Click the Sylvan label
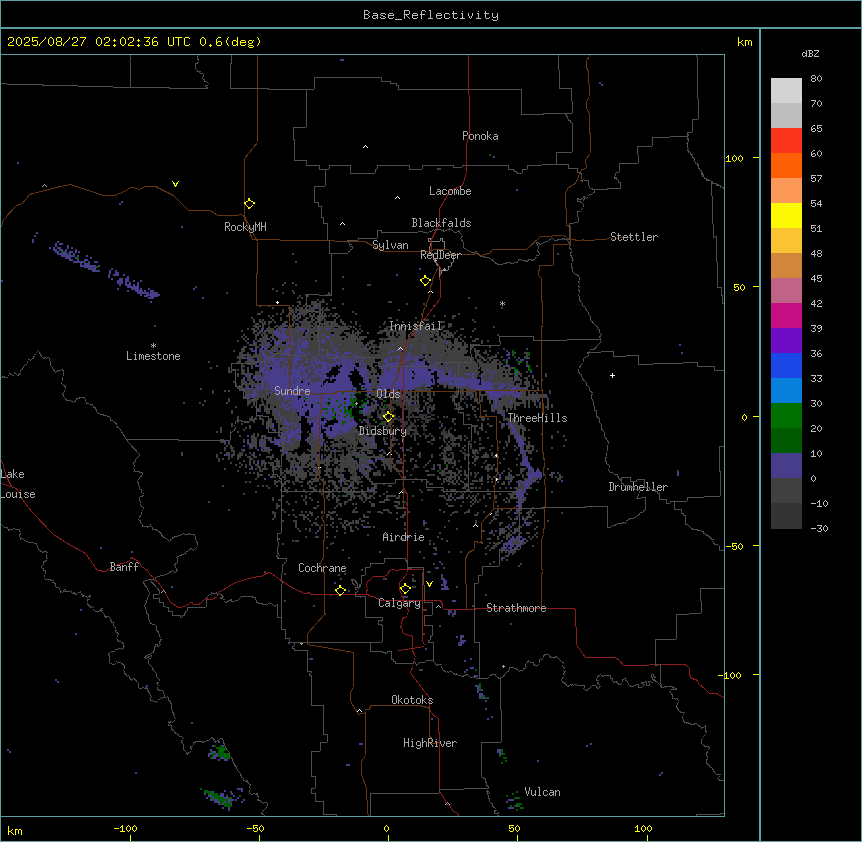 pyautogui.click(x=390, y=245)
